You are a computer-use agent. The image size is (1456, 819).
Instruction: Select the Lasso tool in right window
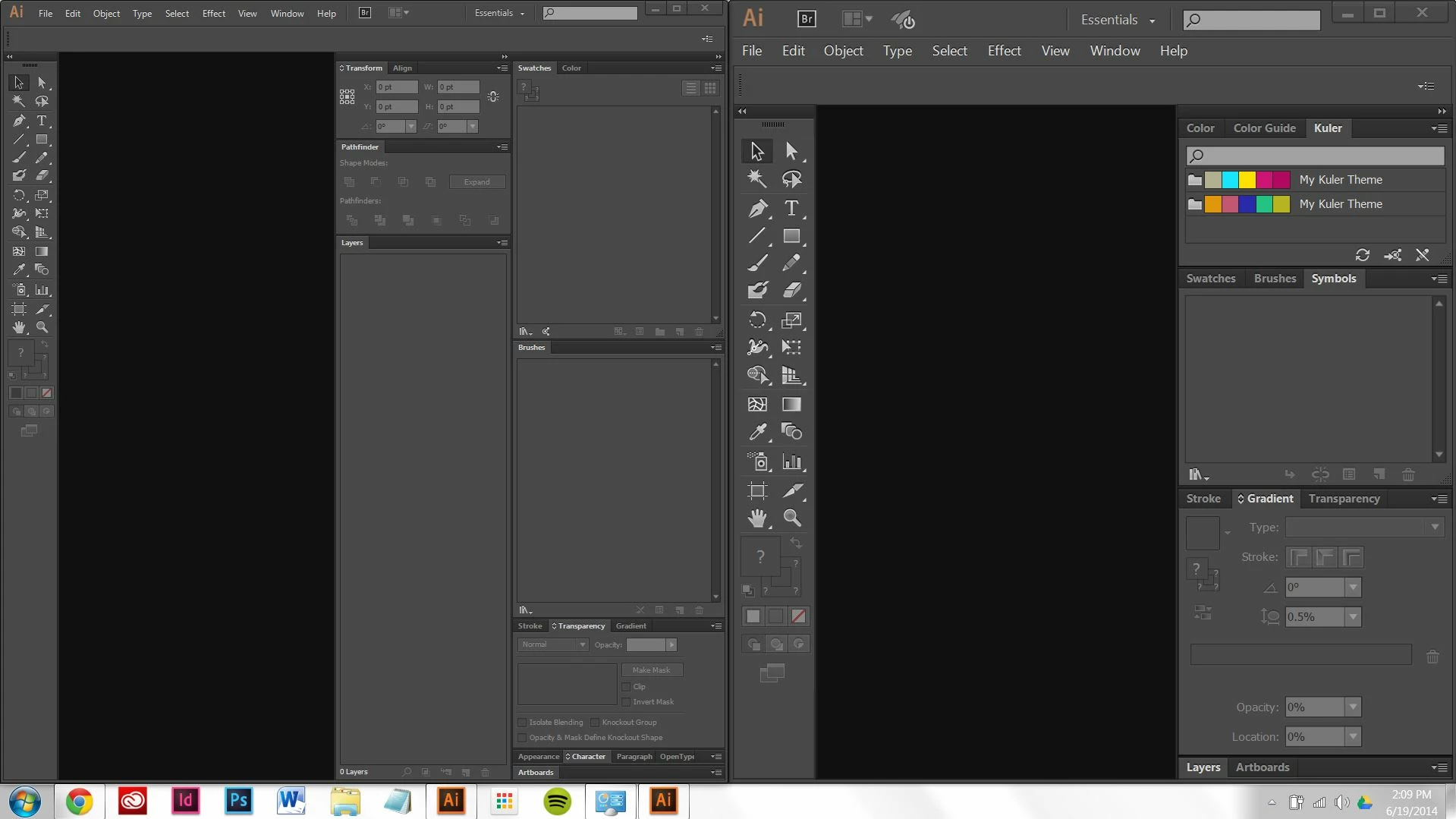[791, 179]
